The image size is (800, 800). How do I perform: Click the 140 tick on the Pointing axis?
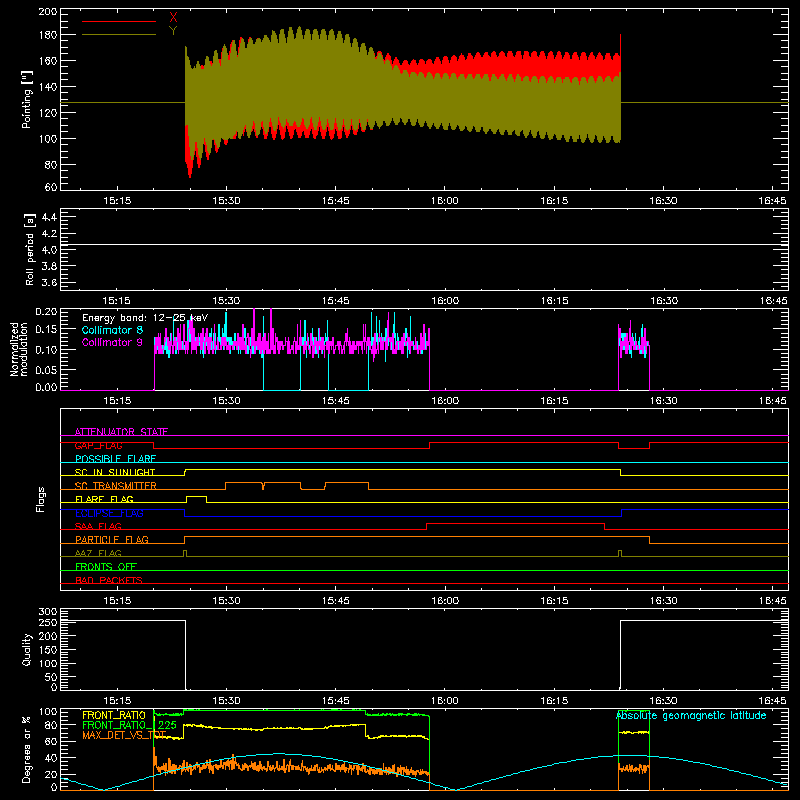pyautogui.click(x=48, y=87)
